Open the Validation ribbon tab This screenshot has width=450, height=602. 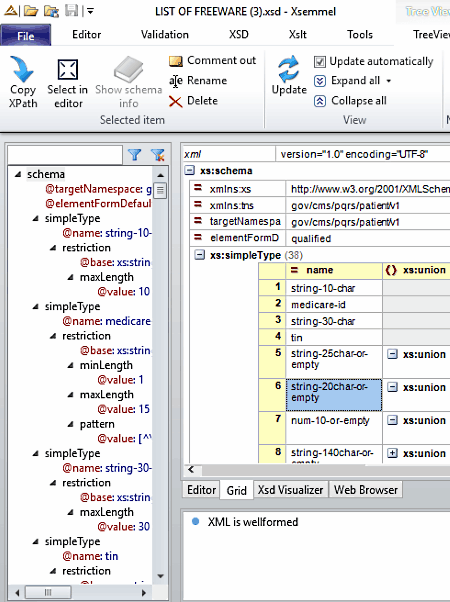165,35
